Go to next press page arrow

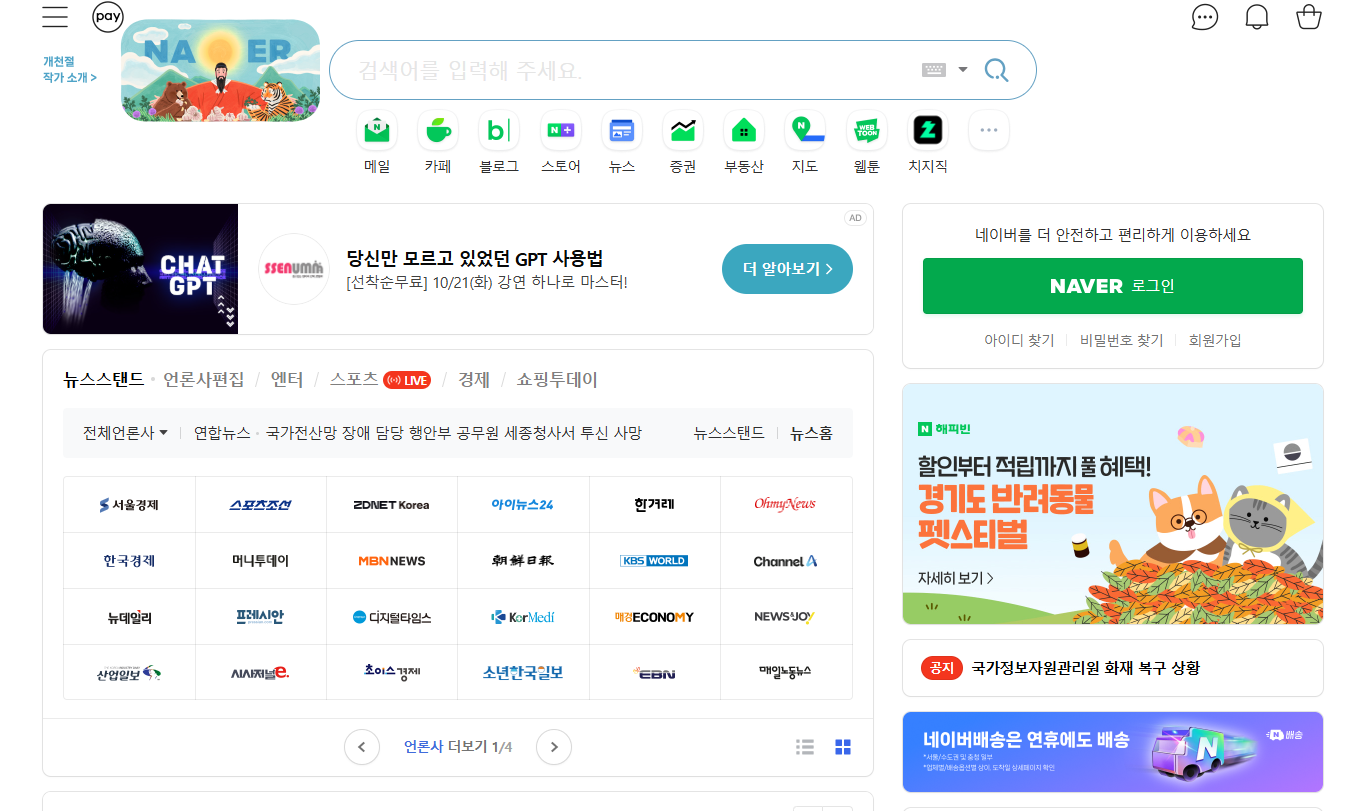(554, 747)
